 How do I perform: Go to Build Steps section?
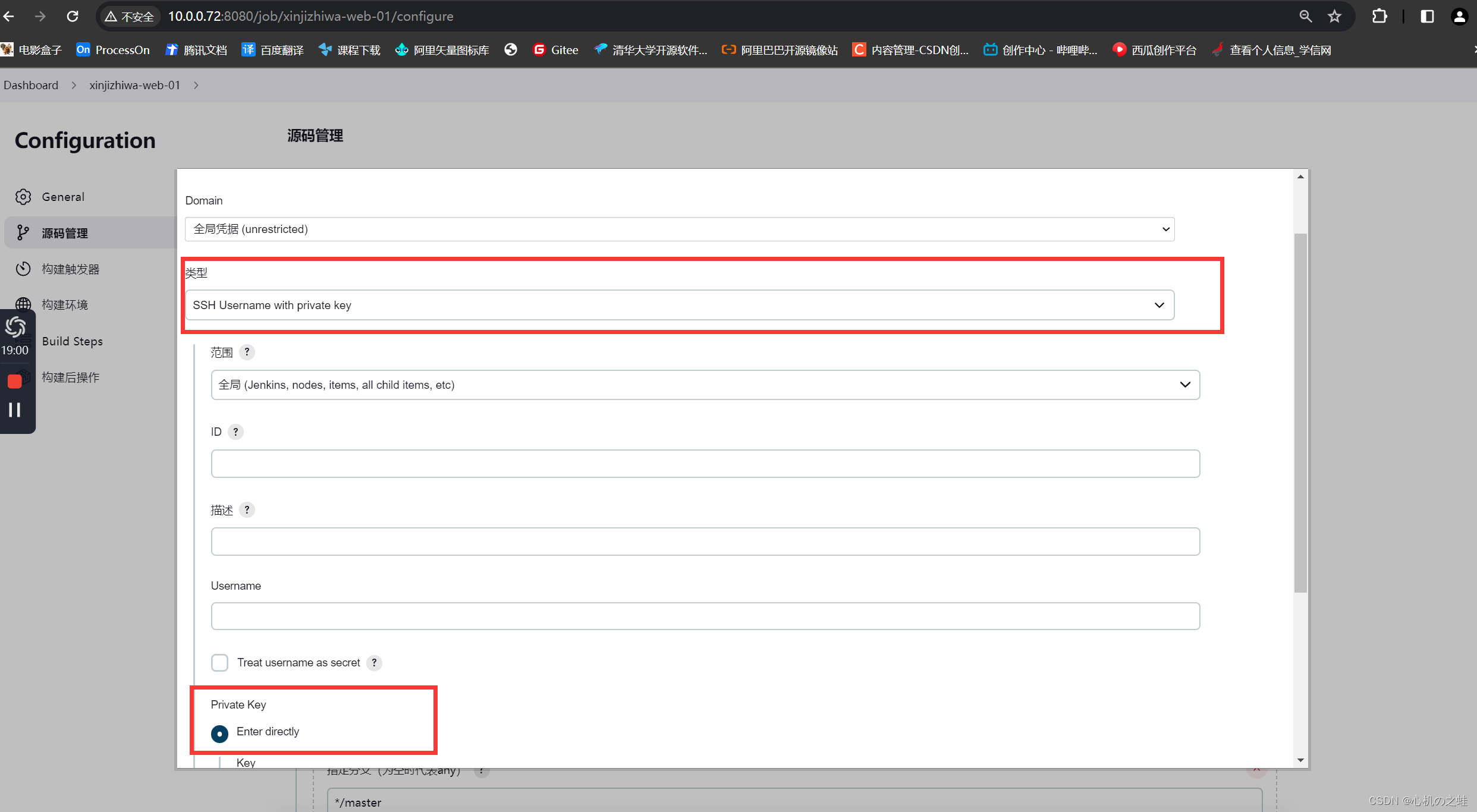(72, 341)
